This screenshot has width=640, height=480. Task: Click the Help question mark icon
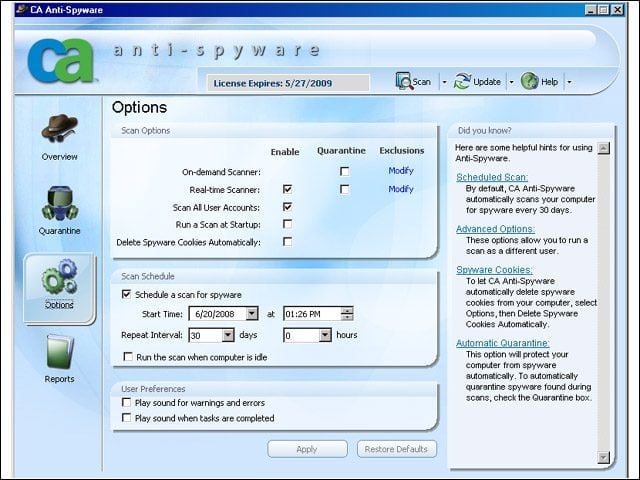tap(529, 81)
